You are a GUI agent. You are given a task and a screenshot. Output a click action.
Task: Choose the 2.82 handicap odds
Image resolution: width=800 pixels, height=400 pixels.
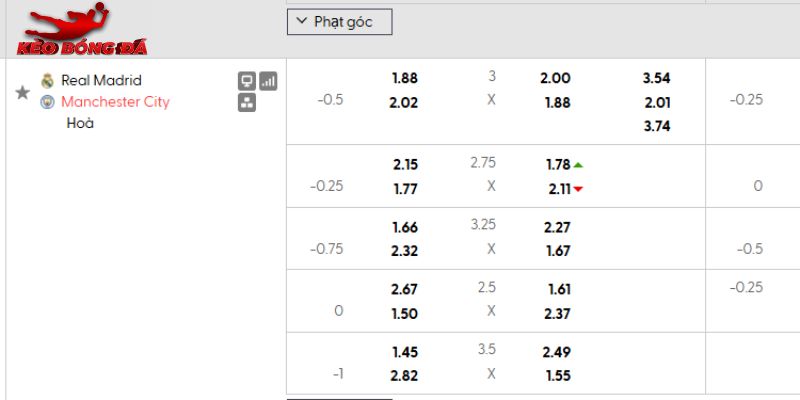point(405,375)
